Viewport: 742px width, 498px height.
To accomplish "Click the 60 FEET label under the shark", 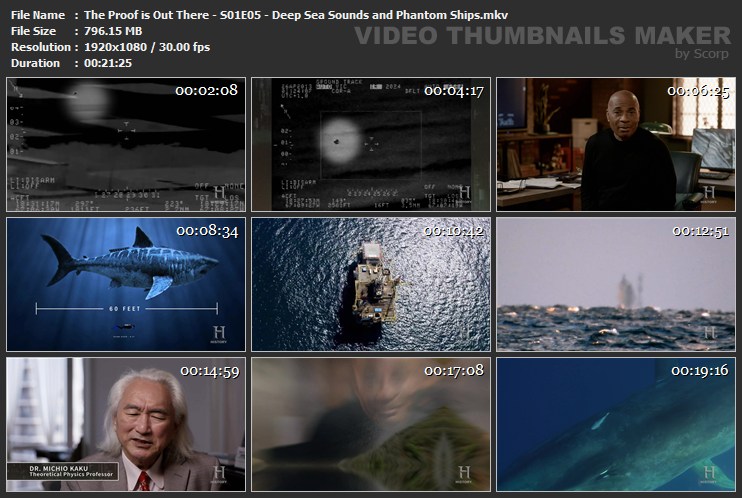I will (125, 309).
